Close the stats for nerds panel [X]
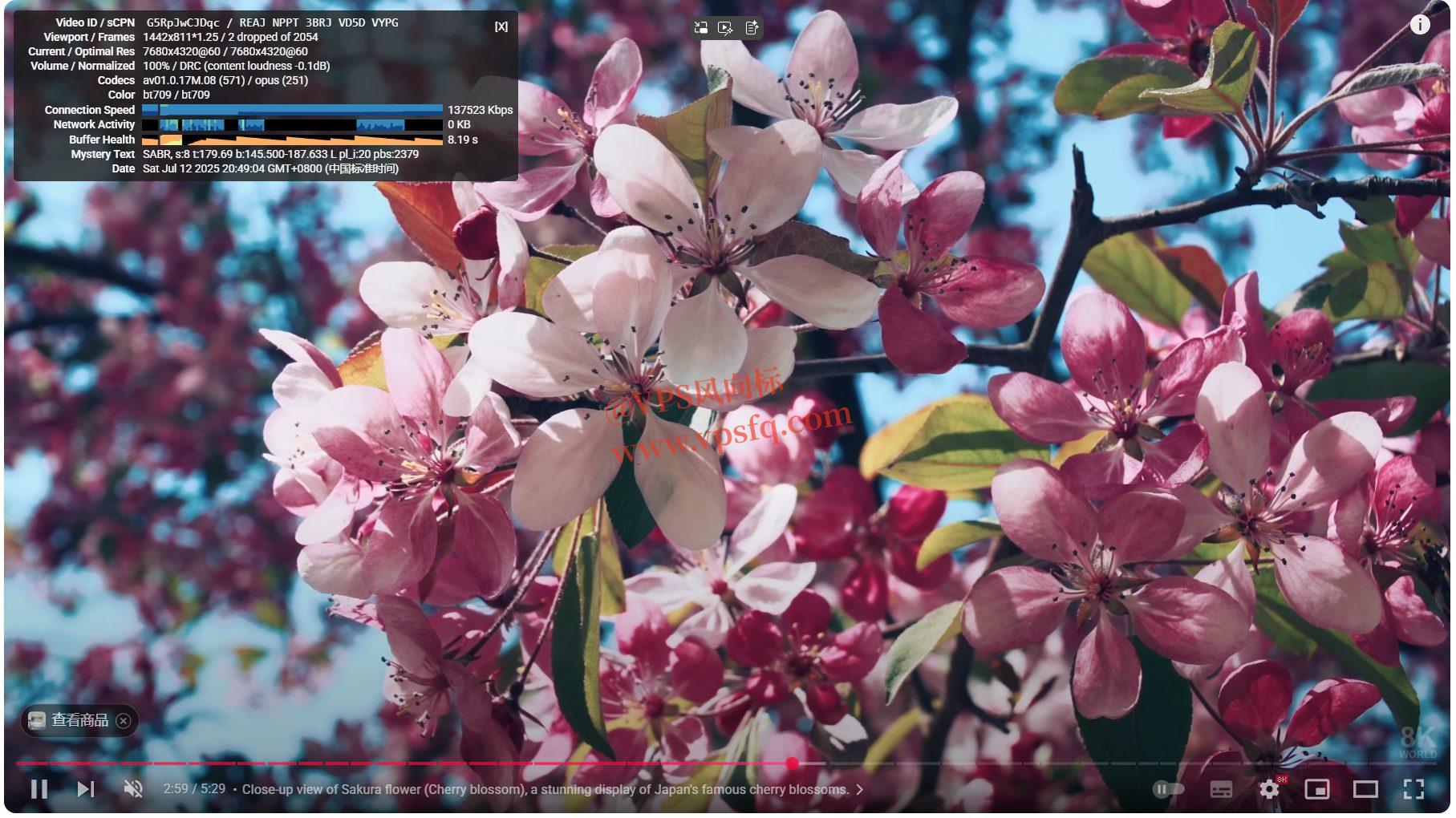Viewport: 1456px width, 818px height. 501,26
